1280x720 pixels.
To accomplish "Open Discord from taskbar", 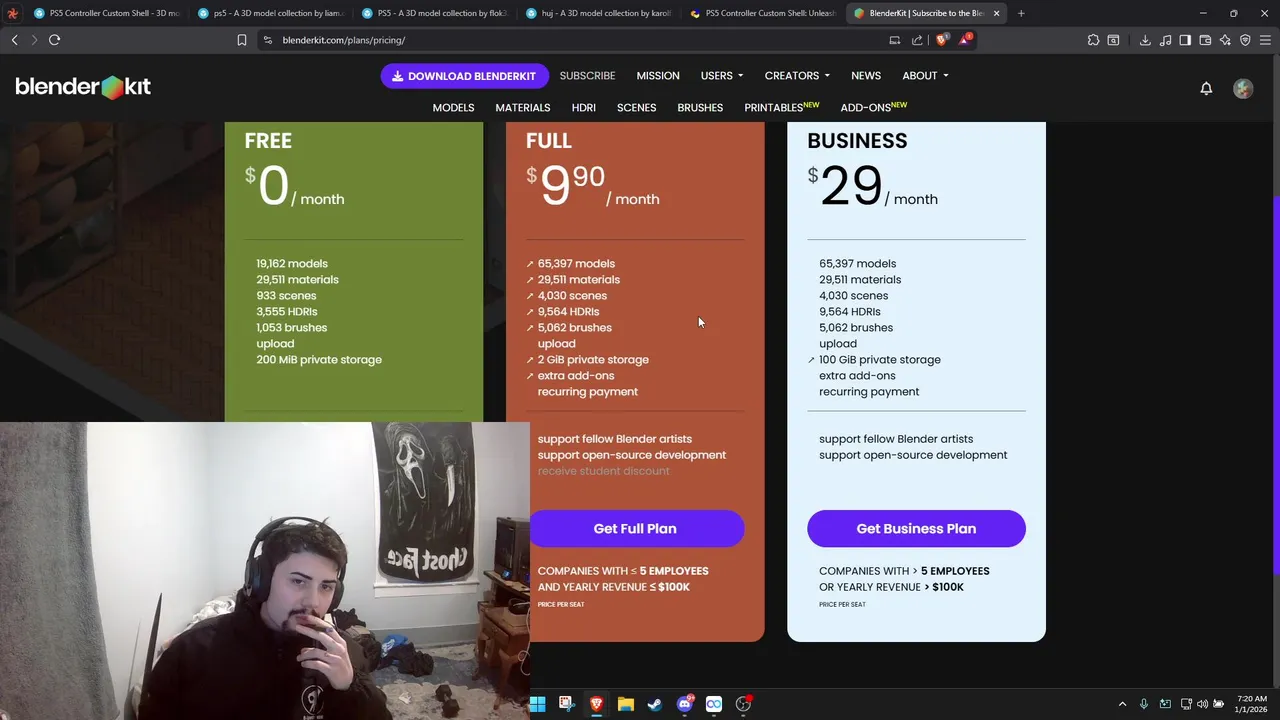I will tap(684, 704).
